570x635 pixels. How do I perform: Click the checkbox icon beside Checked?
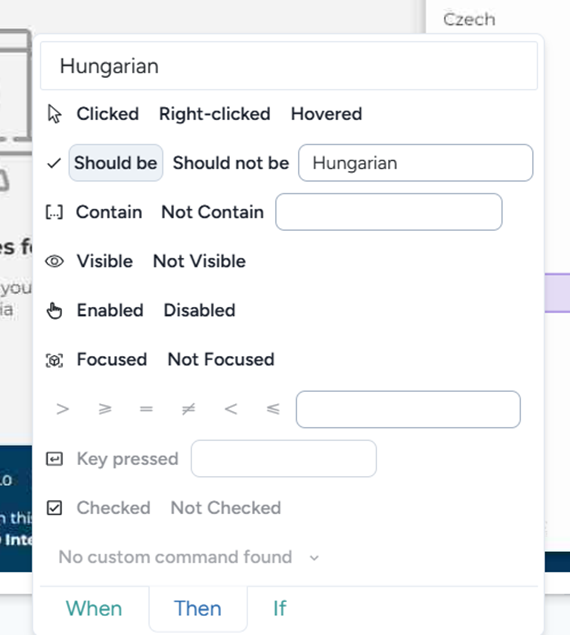point(54,508)
